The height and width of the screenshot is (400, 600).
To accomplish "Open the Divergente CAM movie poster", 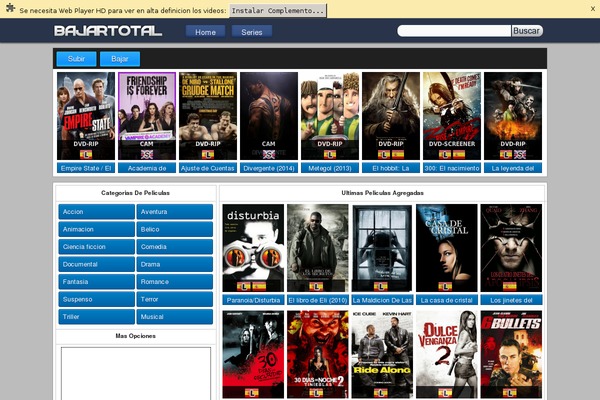I will point(269,116).
